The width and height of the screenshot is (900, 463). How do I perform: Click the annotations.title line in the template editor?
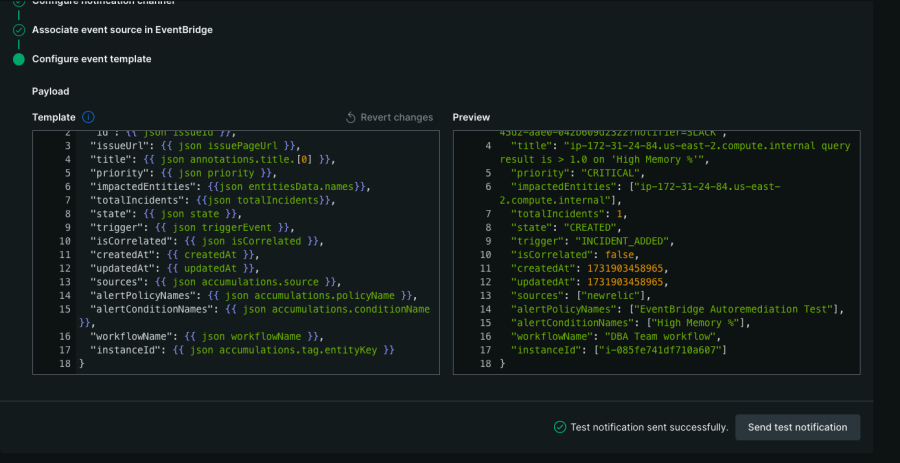pos(212,159)
